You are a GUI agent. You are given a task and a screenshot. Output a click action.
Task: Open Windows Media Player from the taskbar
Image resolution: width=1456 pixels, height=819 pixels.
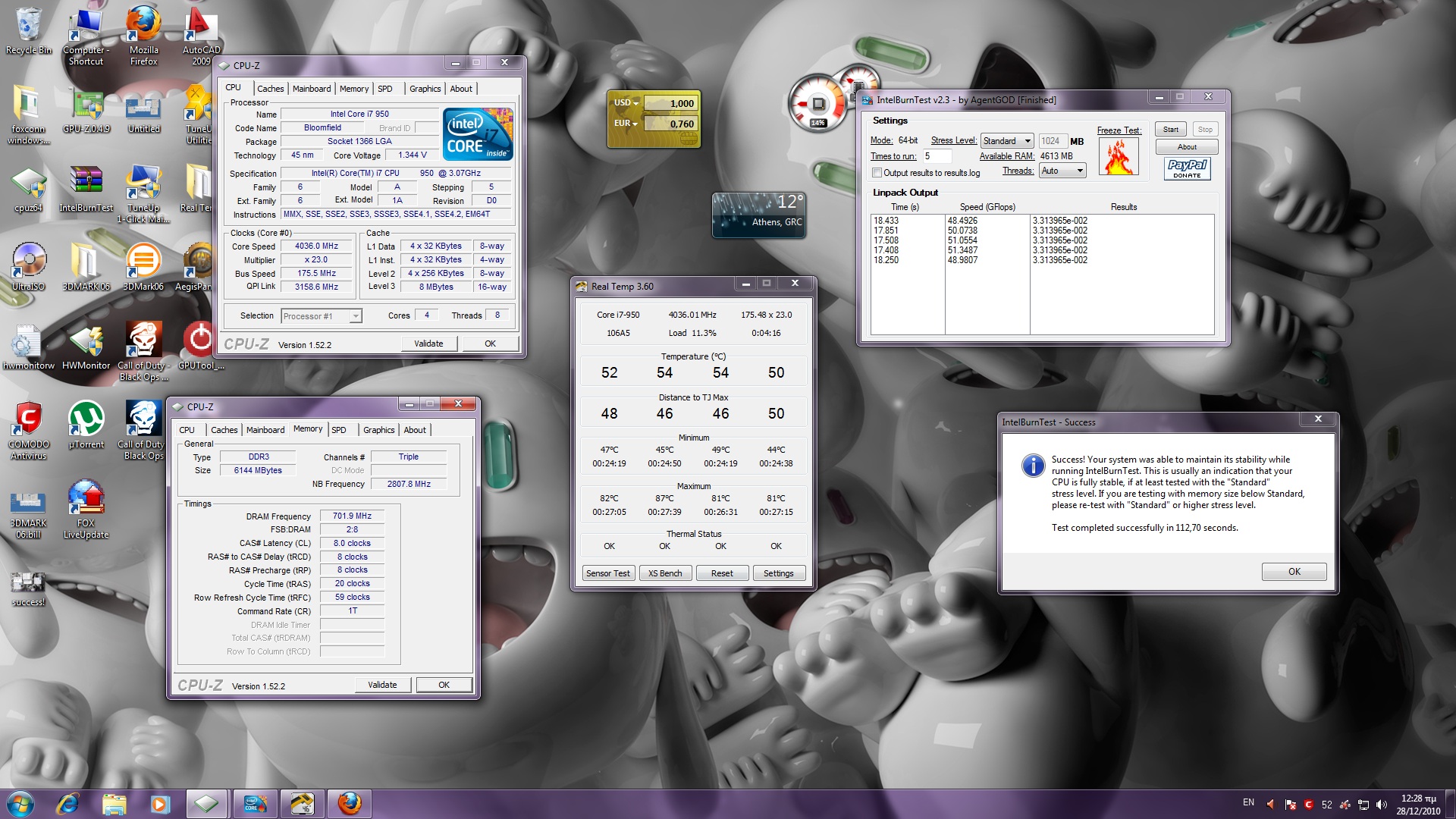coord(159,803)
